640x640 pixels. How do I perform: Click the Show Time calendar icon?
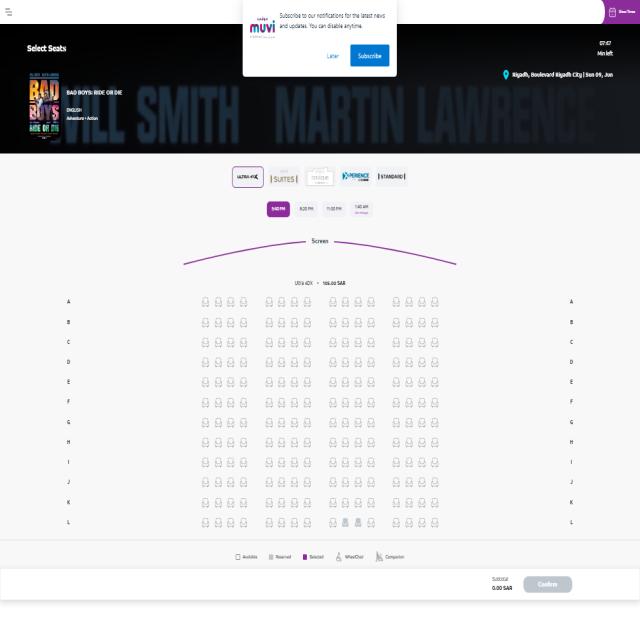coord(612,12)
